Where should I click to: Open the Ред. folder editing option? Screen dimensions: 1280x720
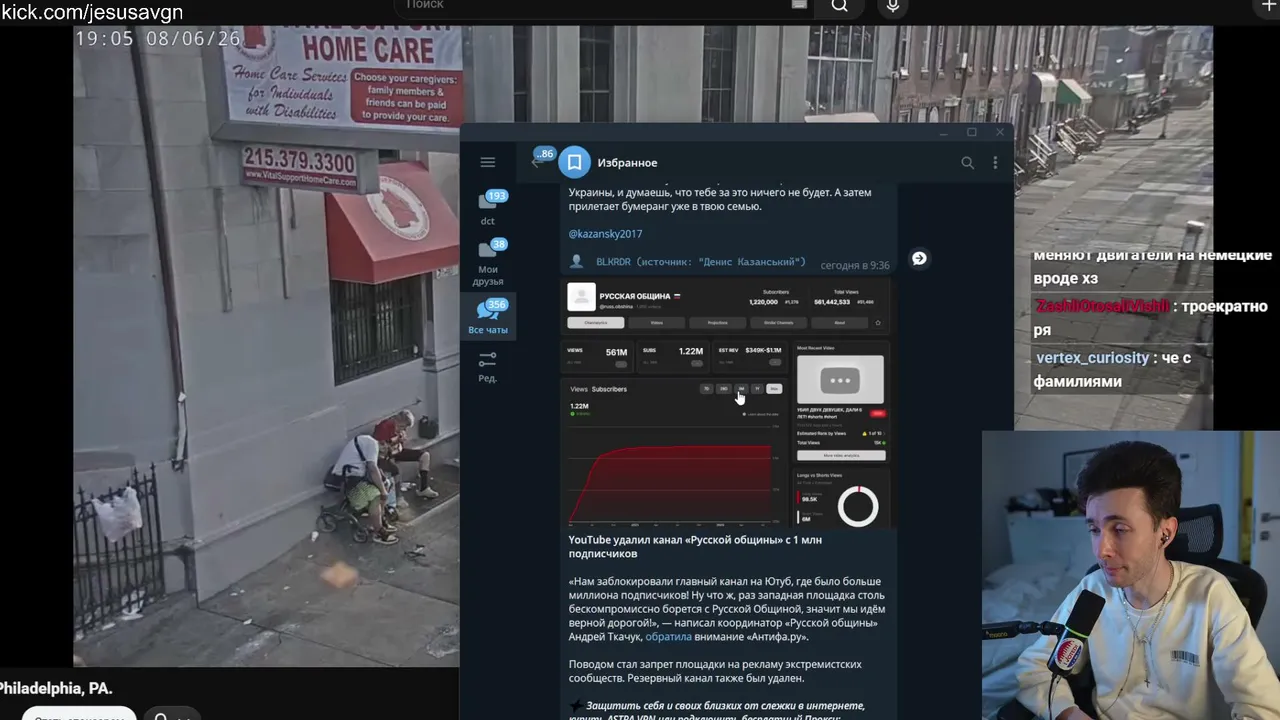coord(488,366)
